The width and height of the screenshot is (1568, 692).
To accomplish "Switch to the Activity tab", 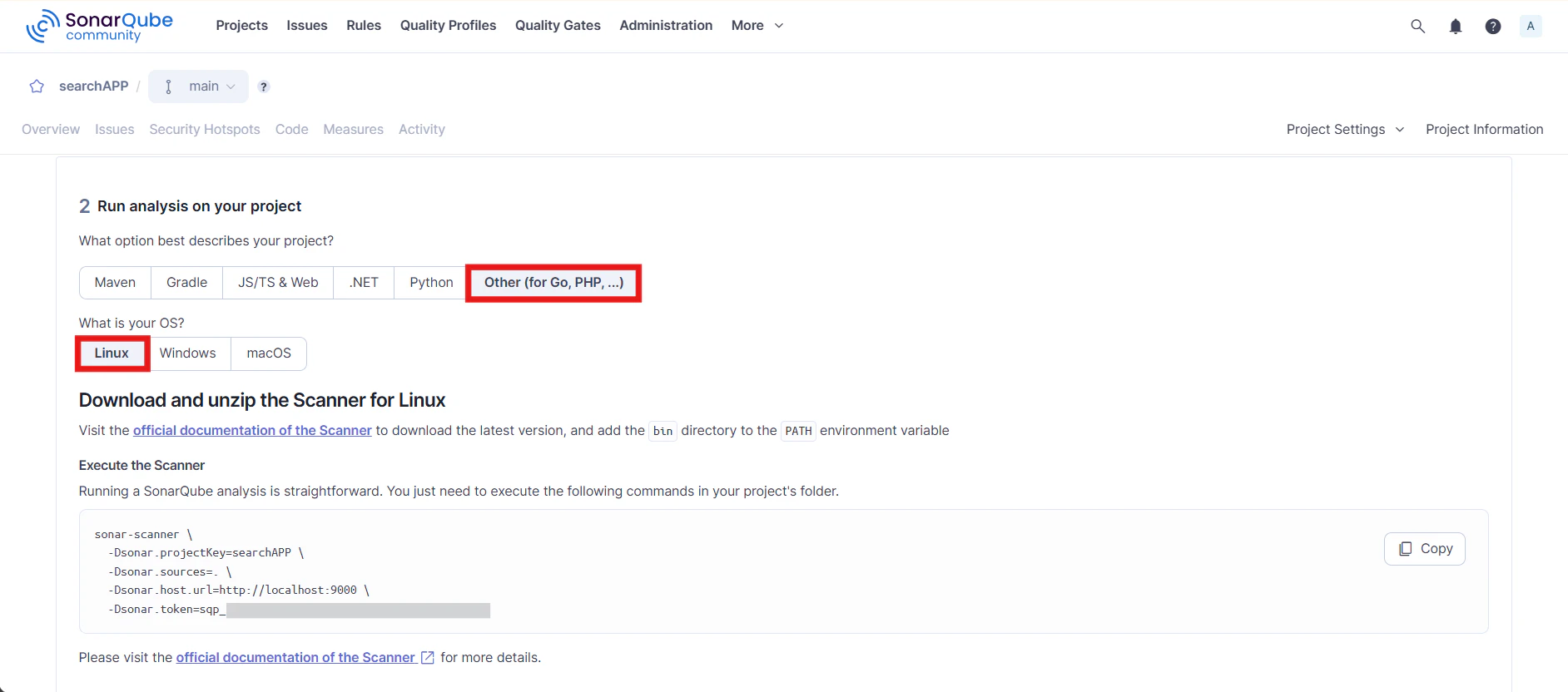I will click(x=422, y=130).
